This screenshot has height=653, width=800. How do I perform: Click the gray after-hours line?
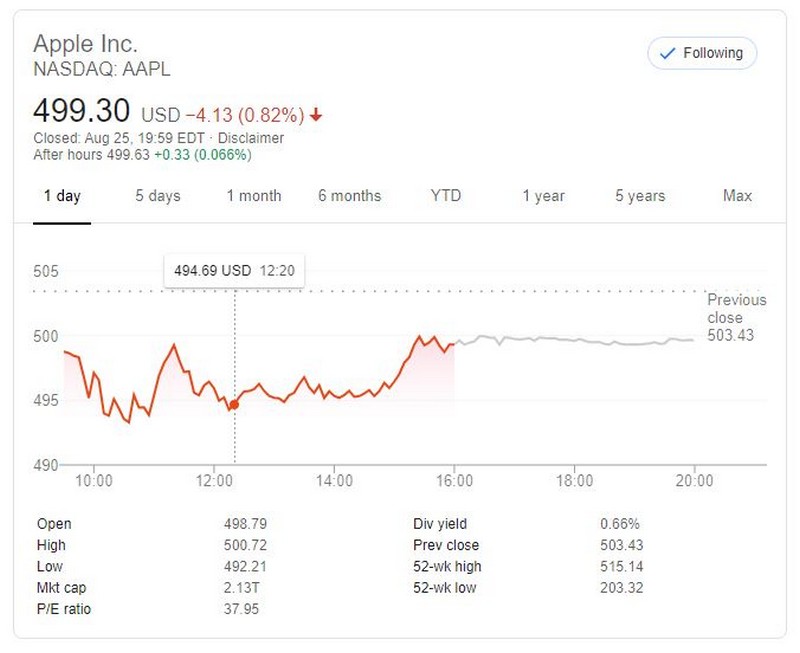580,341
